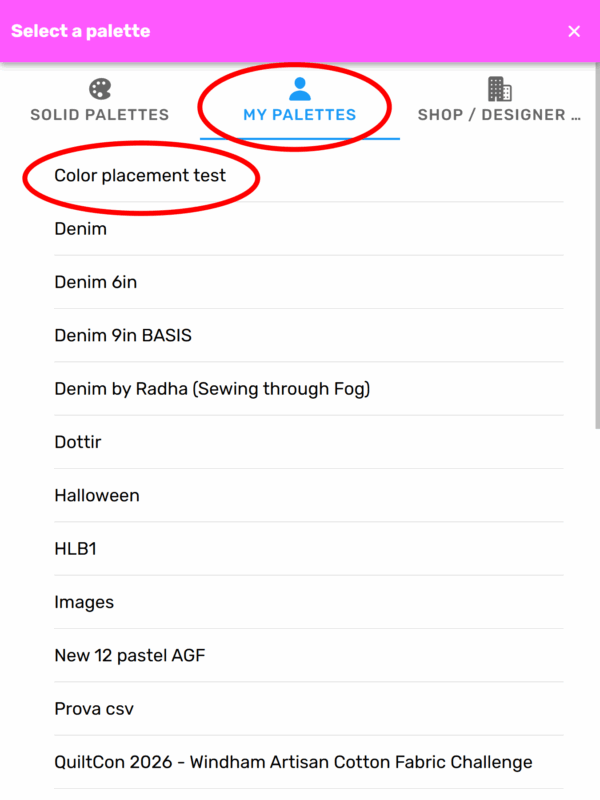Open Denim by Radha (Sewing through Fog)
The width and height of the screenshot is (600, 800).
(x=212, y=389)
